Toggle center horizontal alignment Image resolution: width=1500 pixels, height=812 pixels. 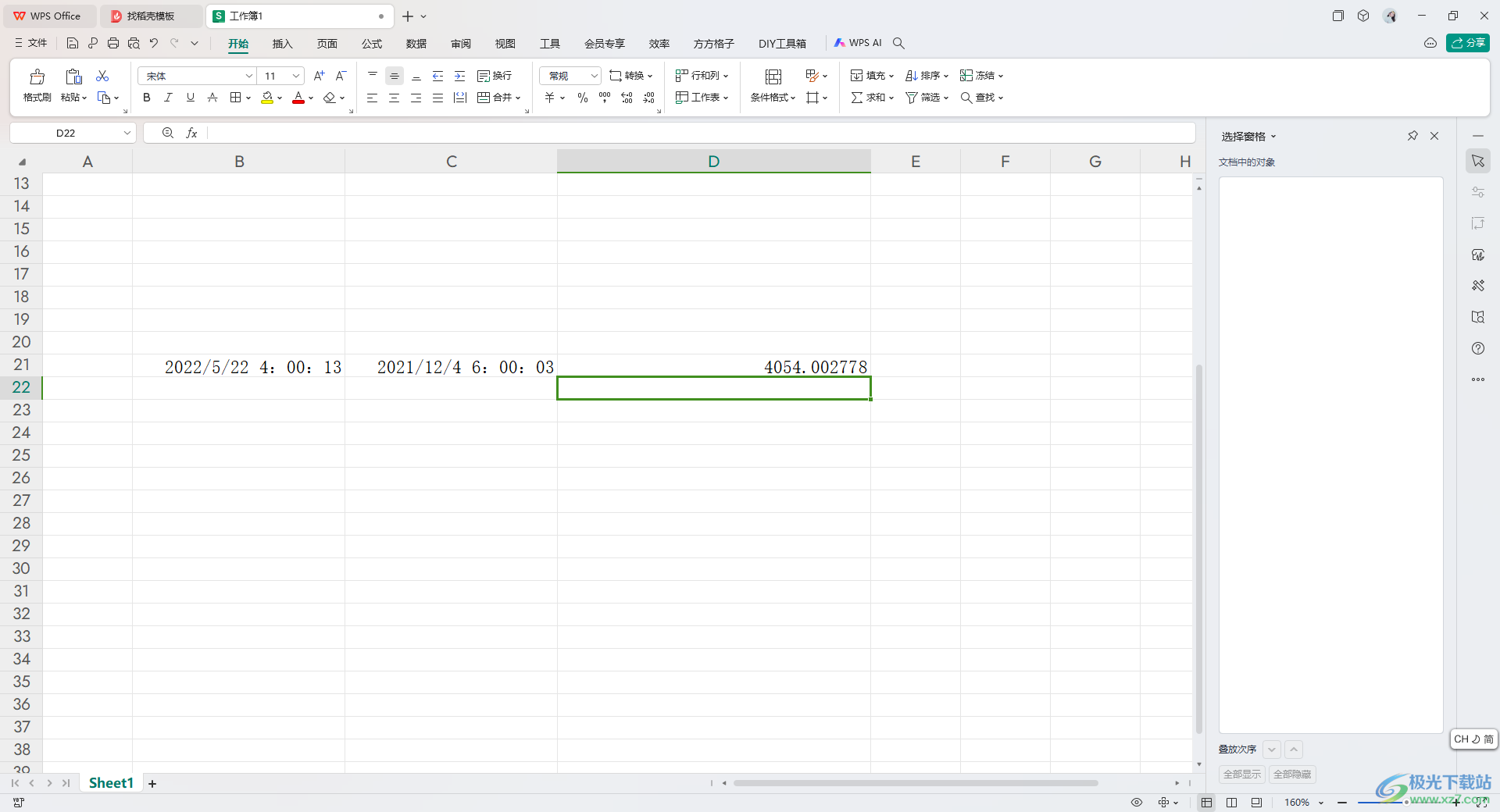(394, 98)
